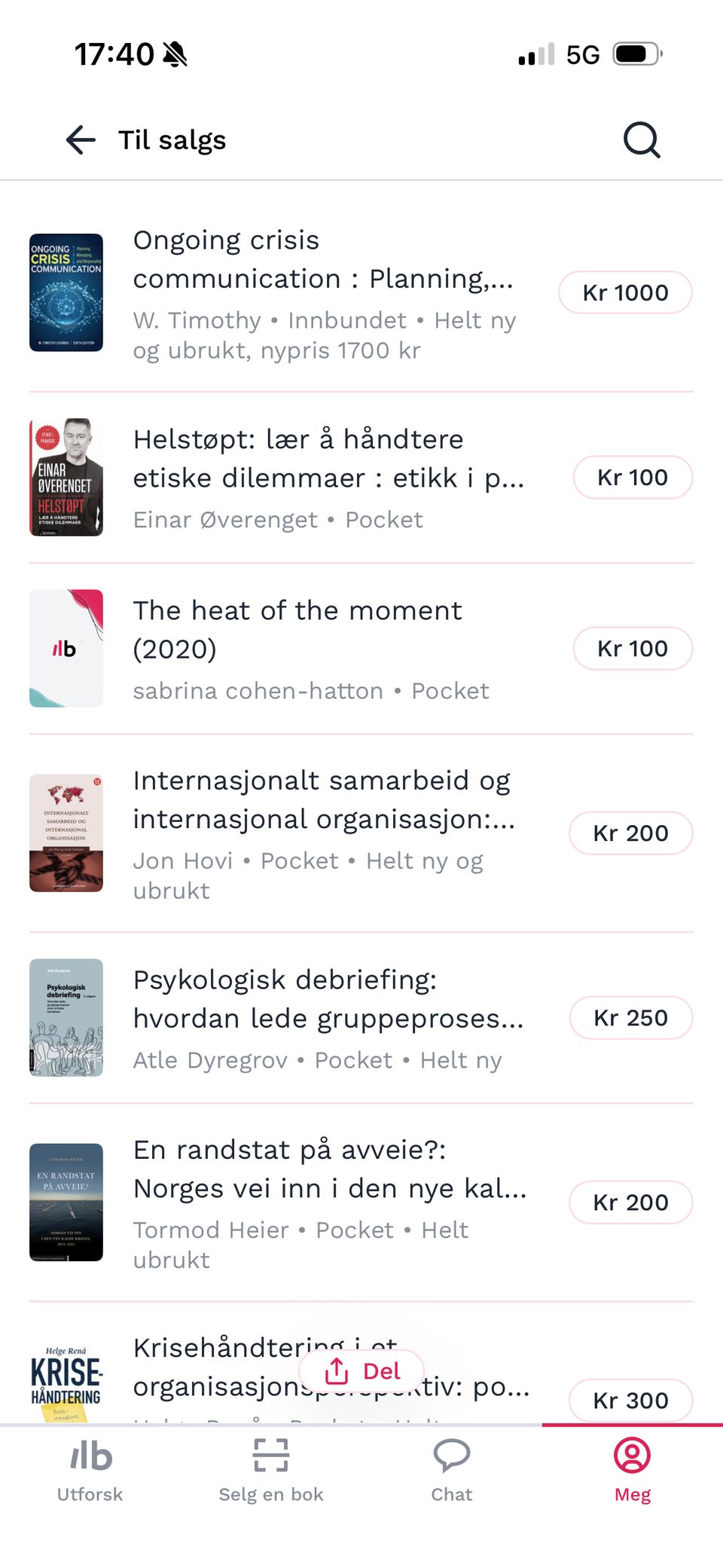Open the En randstat på avveie cover
The image size is (723, 1568).
pos(66,1202)
